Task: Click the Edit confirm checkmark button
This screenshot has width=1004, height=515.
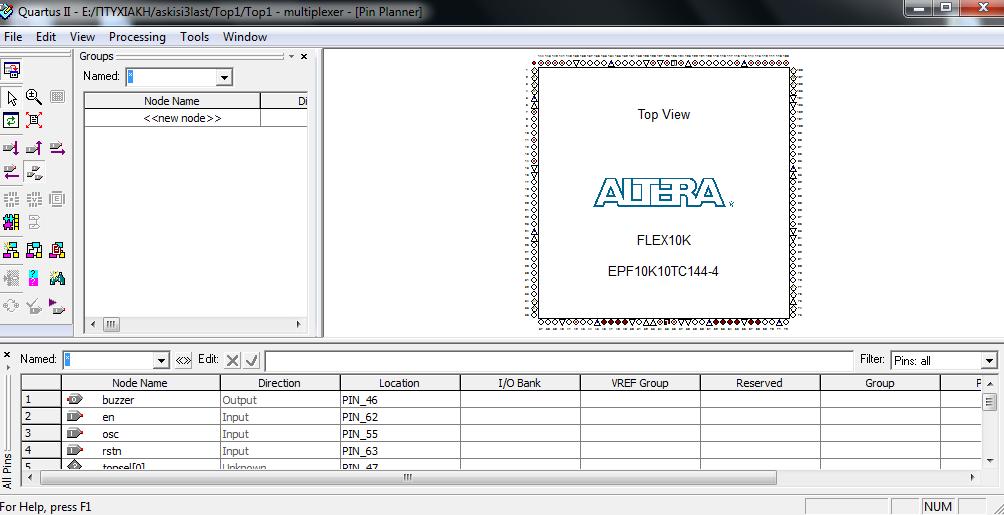Action: (251, 361)
